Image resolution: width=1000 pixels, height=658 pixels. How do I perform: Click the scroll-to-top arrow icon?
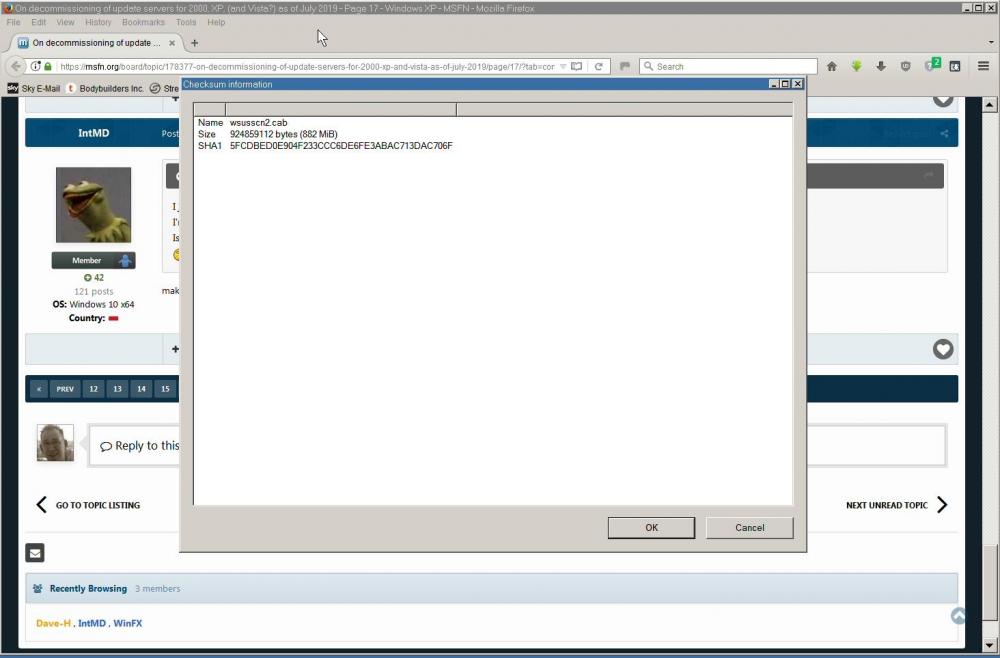tap(959, 616)
